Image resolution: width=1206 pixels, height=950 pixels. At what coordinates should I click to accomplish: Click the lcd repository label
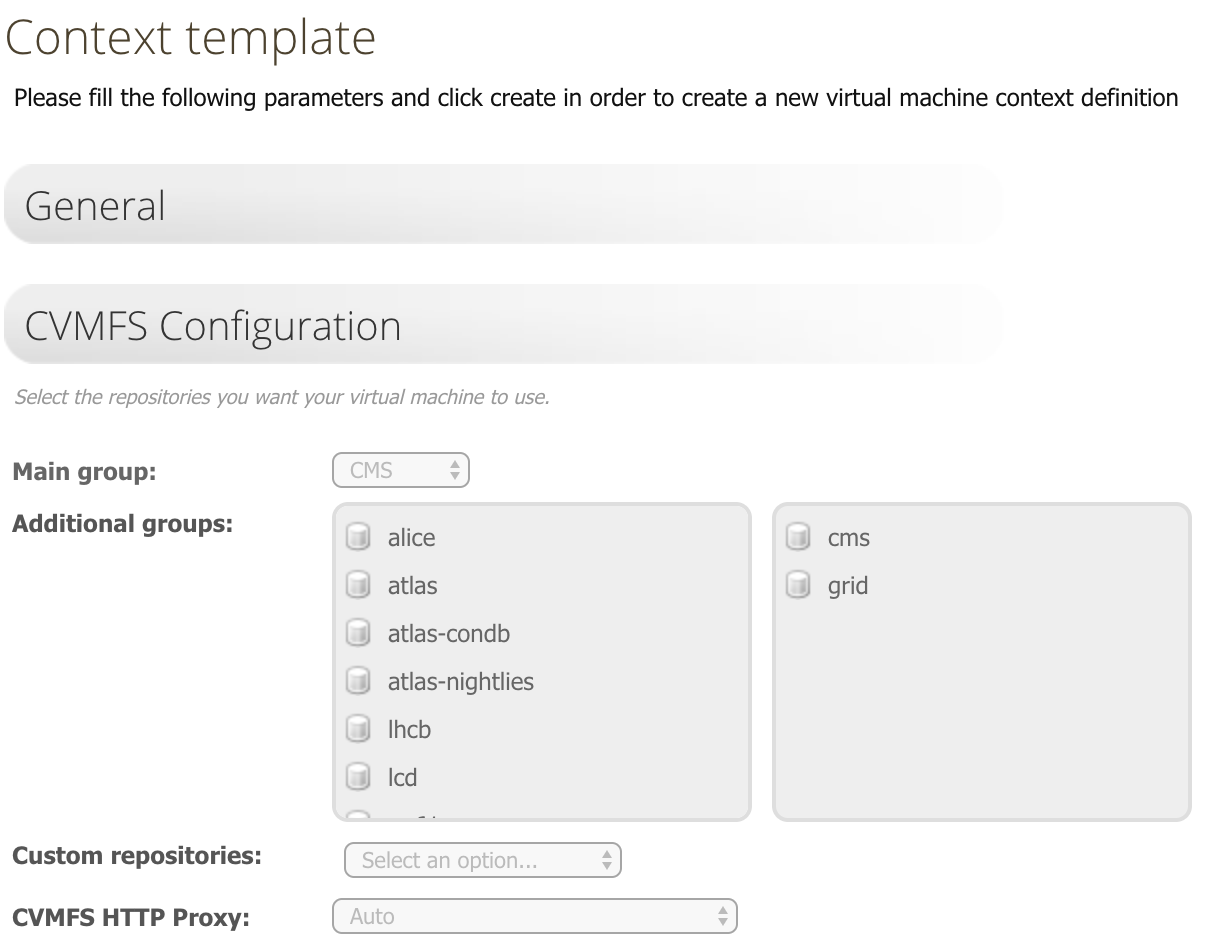tap(403, 778)
